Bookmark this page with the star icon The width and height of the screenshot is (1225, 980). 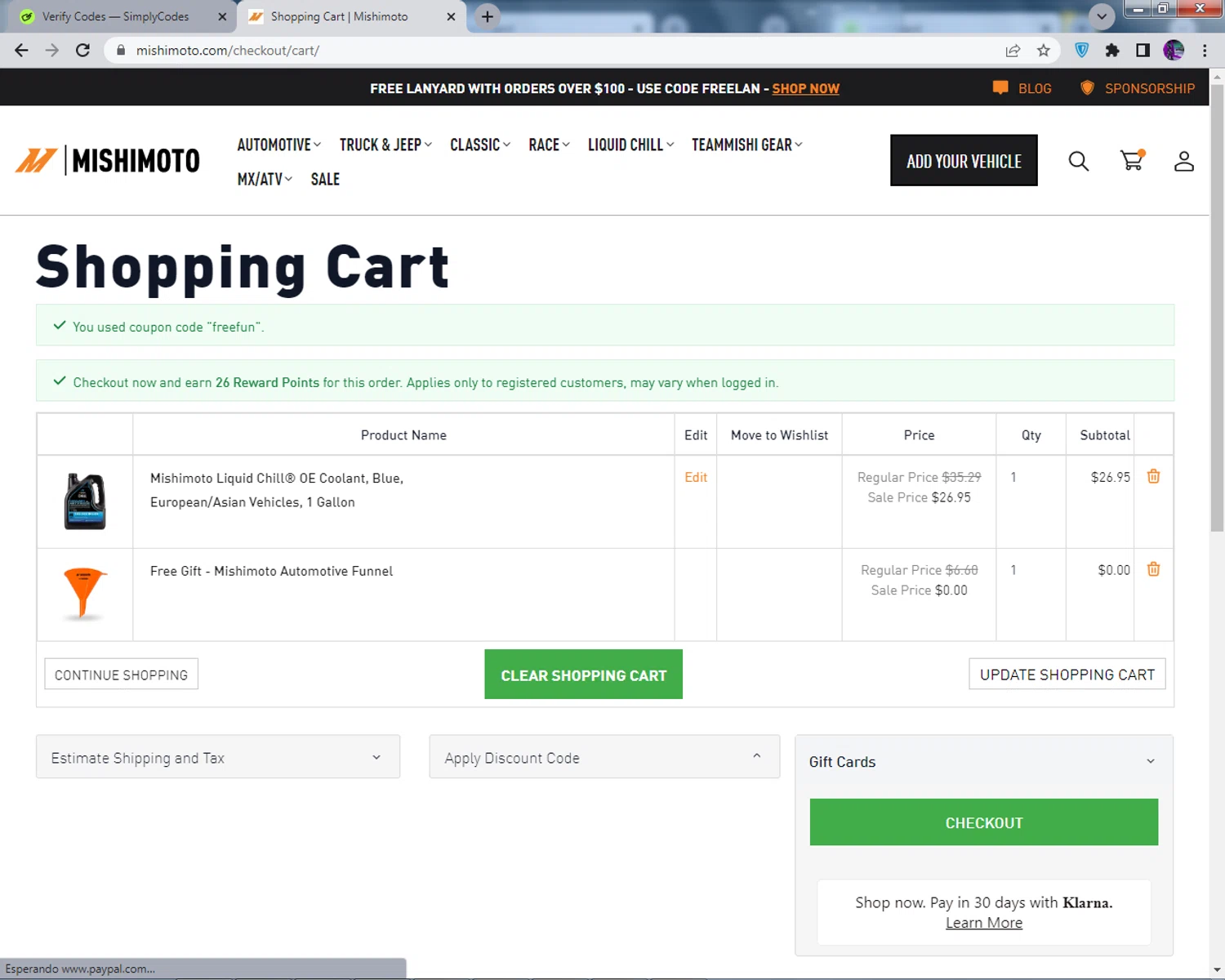pos(1044,51)
